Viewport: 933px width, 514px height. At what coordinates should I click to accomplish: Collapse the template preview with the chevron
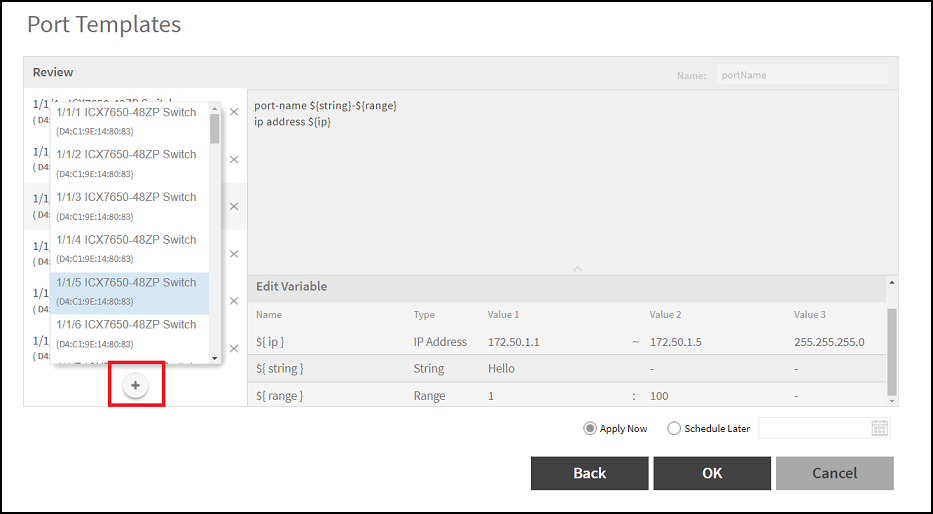coord(577,269)
